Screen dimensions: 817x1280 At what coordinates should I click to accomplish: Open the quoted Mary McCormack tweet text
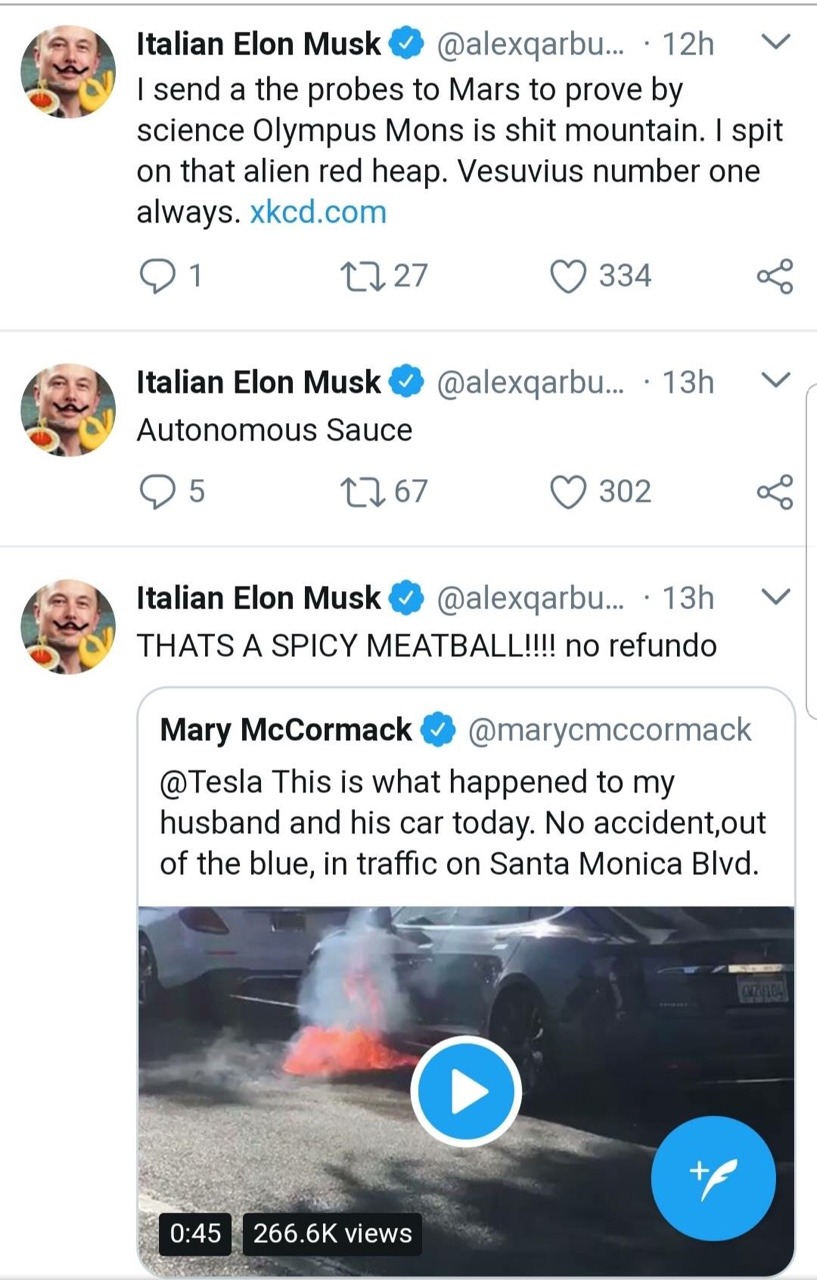pyautogui.click(x=460, y=822)
